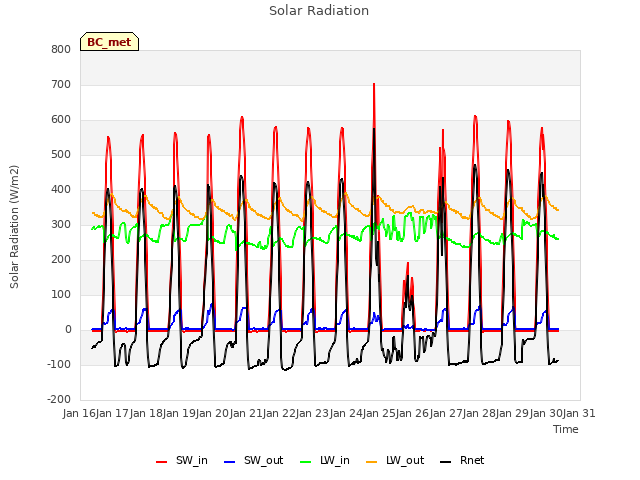The image size is (640, 480).
Task: Click the Solar Radiation chart title
Action: tap(319, 11)
